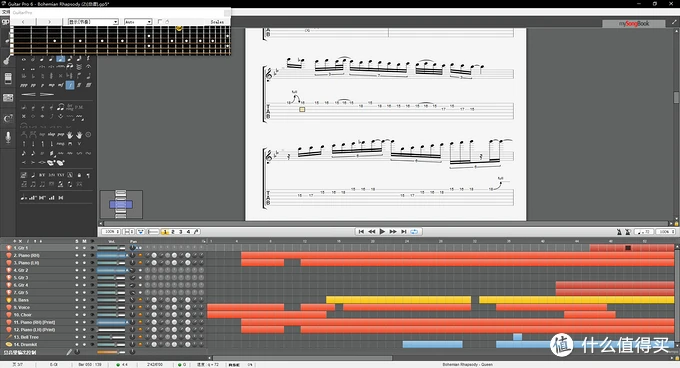Viewport: 680px width, 368px height.
Task: Open the display mode dropdown in fretboard window
Action: (x=93, y=22)
